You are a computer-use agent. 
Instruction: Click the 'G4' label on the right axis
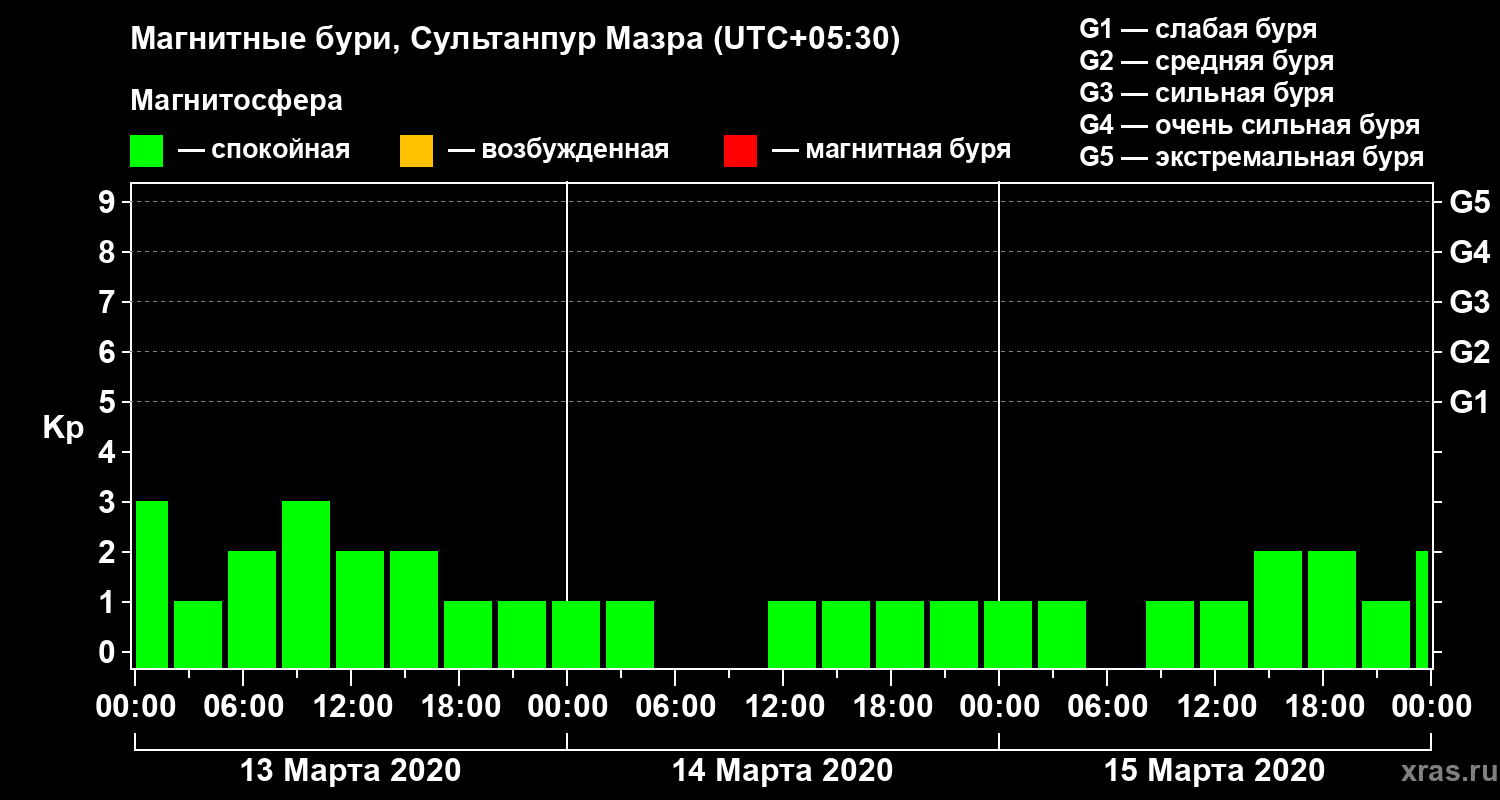point(1469,252)
